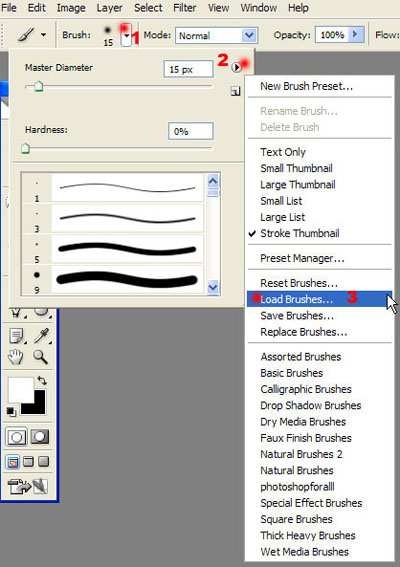The width and height of the screenshot is (400, 567).
Task: Open the Image menu
Action: tap(71, 8)
